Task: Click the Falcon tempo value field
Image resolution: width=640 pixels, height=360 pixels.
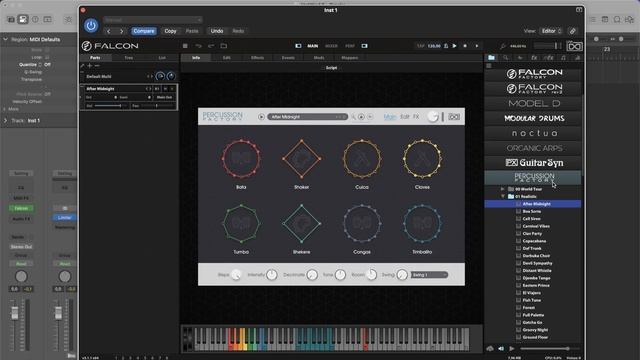Action: coord(434,46)
